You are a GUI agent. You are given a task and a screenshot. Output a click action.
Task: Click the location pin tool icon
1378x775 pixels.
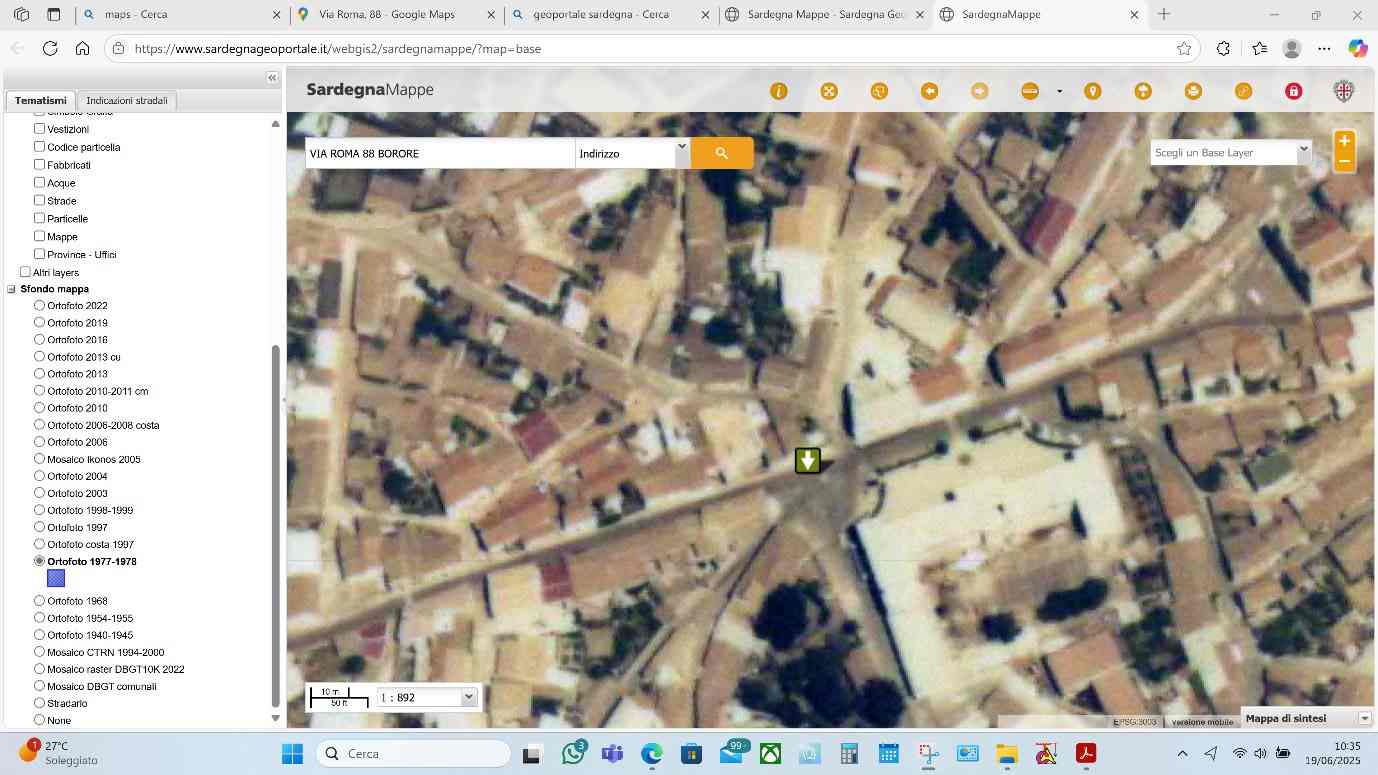point(1093,91)
